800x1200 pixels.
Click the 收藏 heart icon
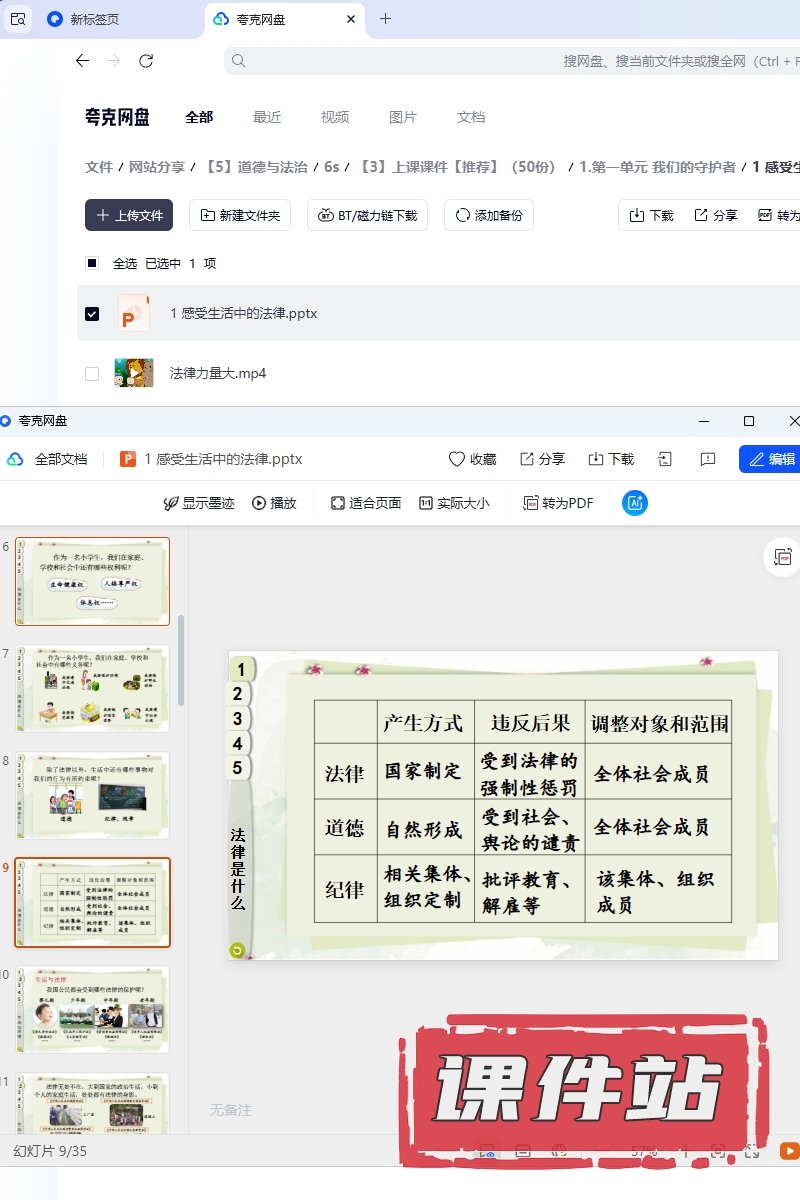coord(456,459)
